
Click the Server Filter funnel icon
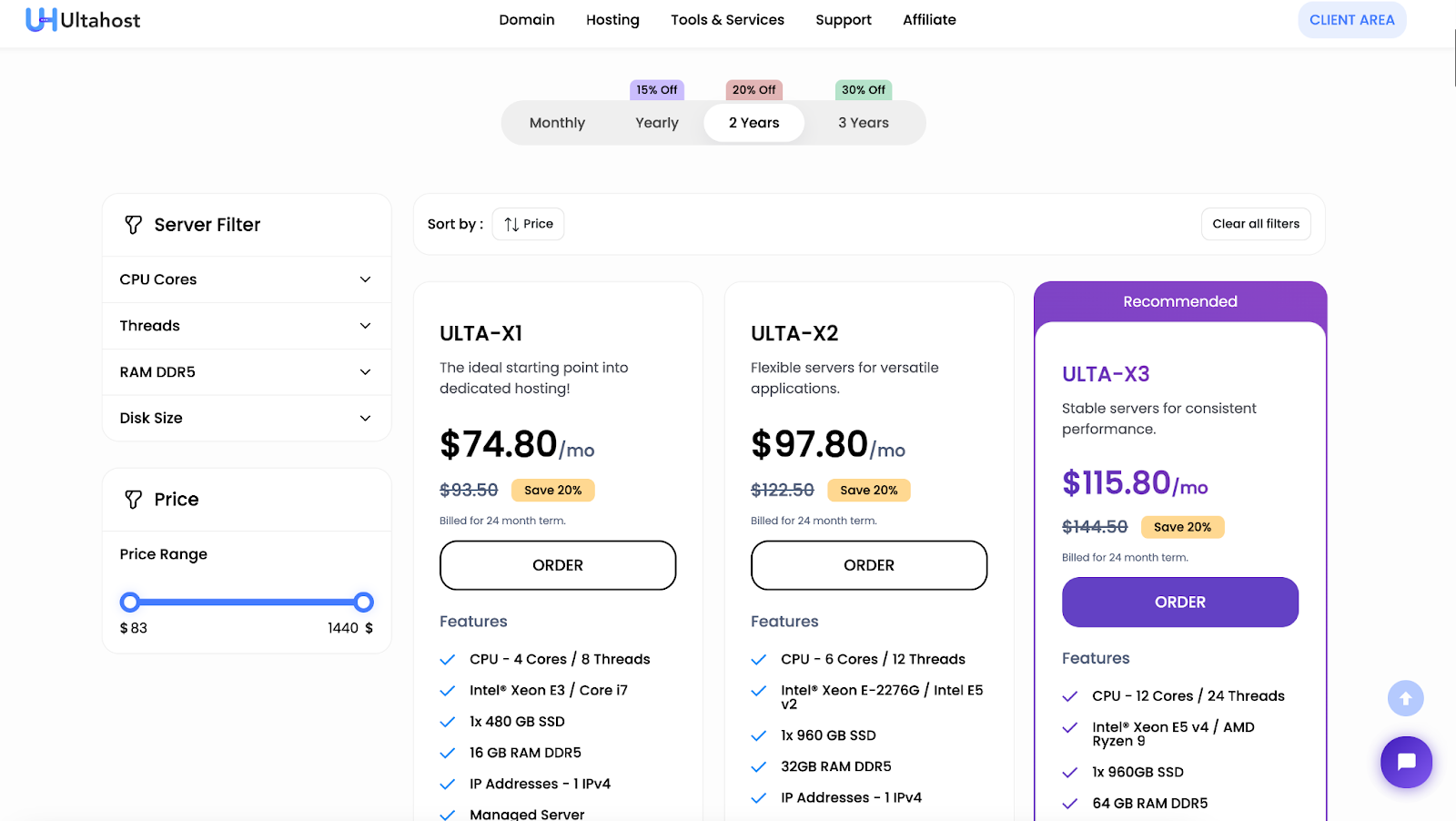click(x=134, y=225)
